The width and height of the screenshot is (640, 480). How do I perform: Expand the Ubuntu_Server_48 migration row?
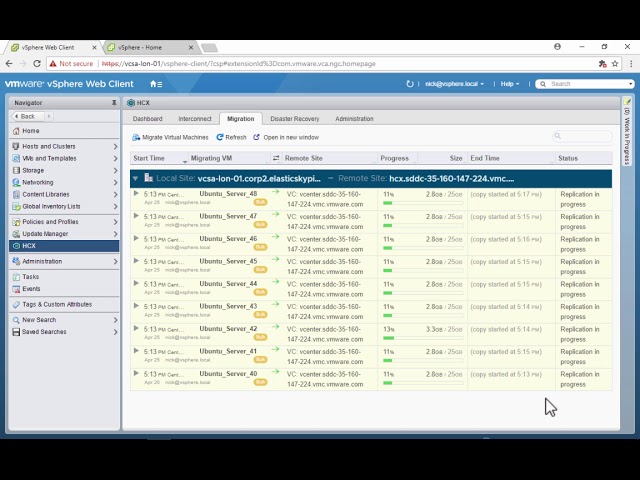137,195
